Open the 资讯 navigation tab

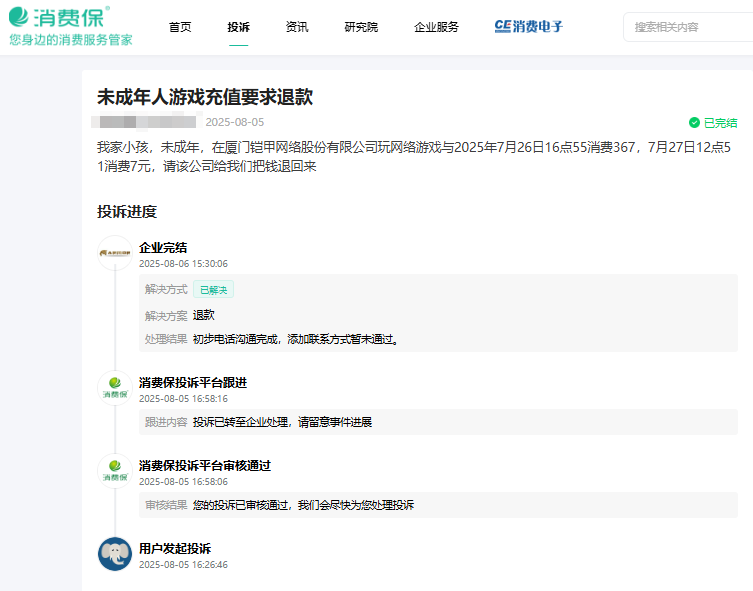click(297, 27)
